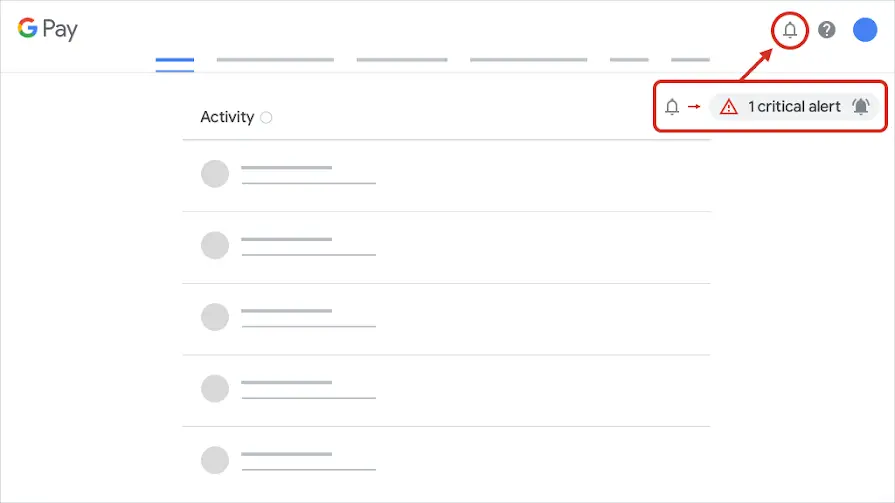Open the fourth tab placeholder
Viewport: 895px width, 503px height.
click(528, 60)
